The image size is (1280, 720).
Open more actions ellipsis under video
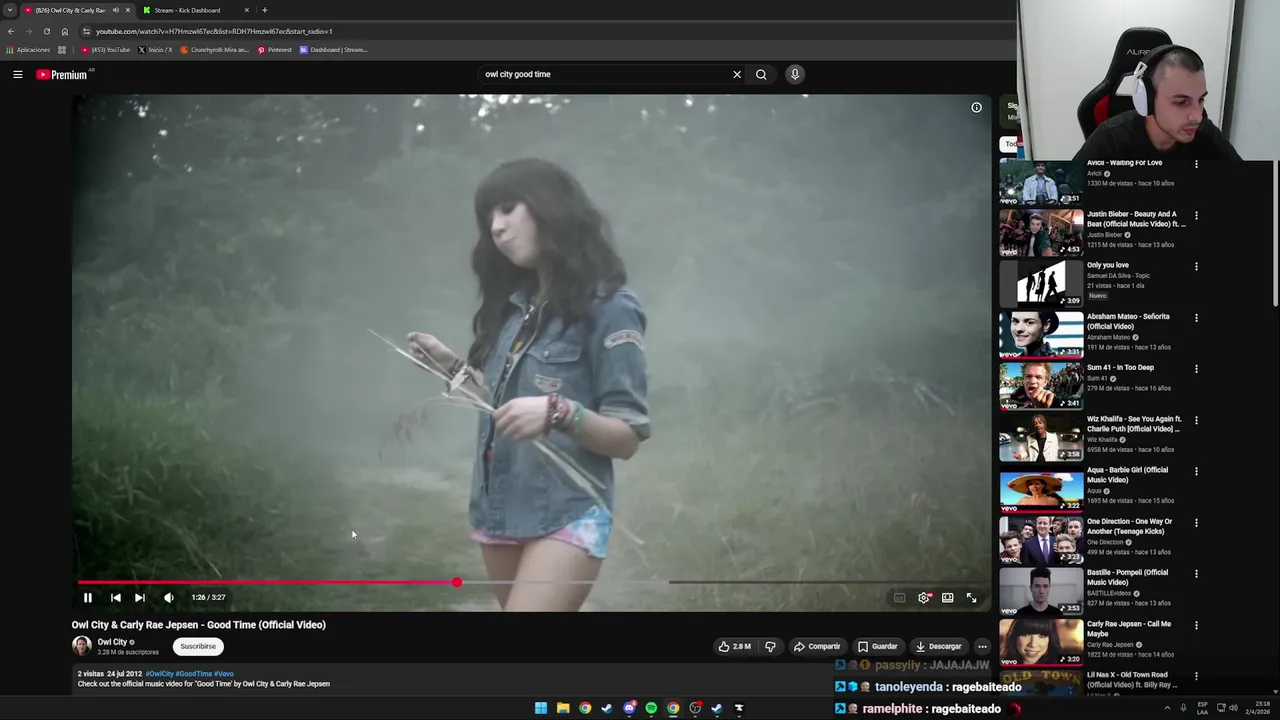pyautogui.click(x=982, y=646)
